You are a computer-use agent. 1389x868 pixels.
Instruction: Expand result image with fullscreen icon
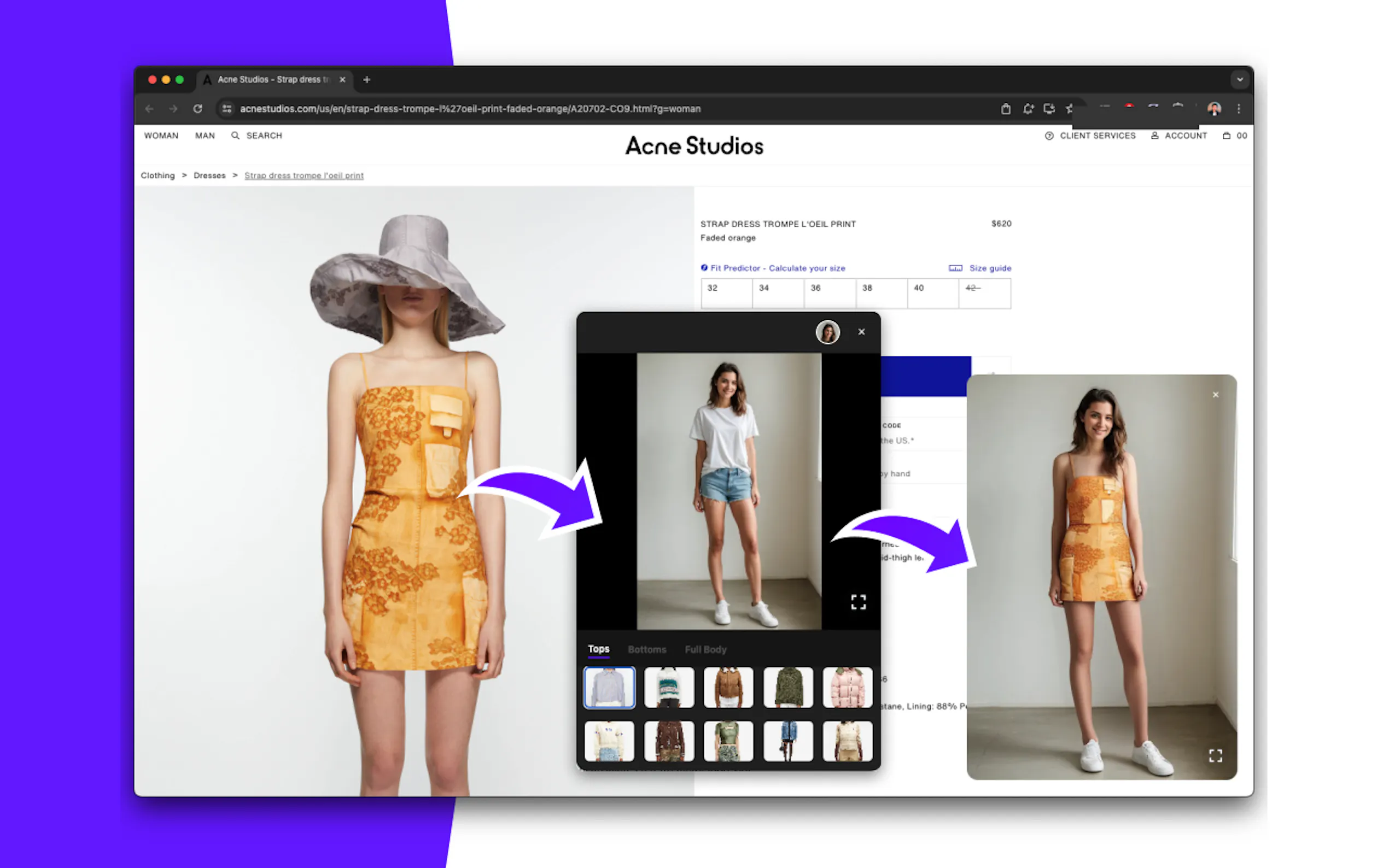[x=1215, y=755]
